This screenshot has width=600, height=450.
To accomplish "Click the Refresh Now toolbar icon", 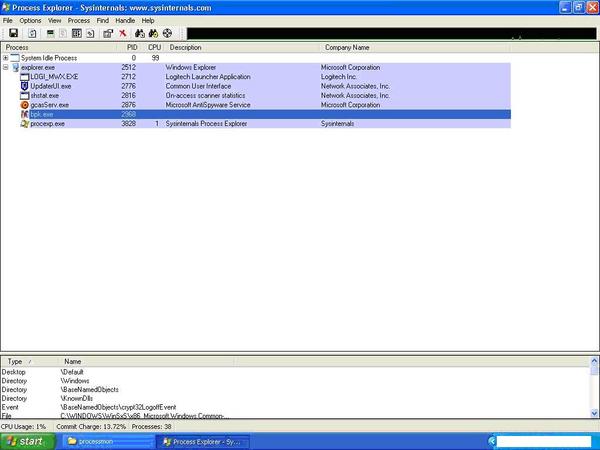I will (32, 33).
